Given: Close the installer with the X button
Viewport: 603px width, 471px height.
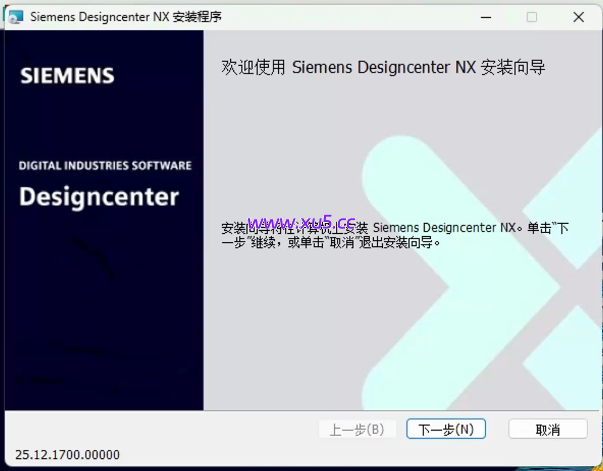Looking at the screenshot, I should (578, 17).
